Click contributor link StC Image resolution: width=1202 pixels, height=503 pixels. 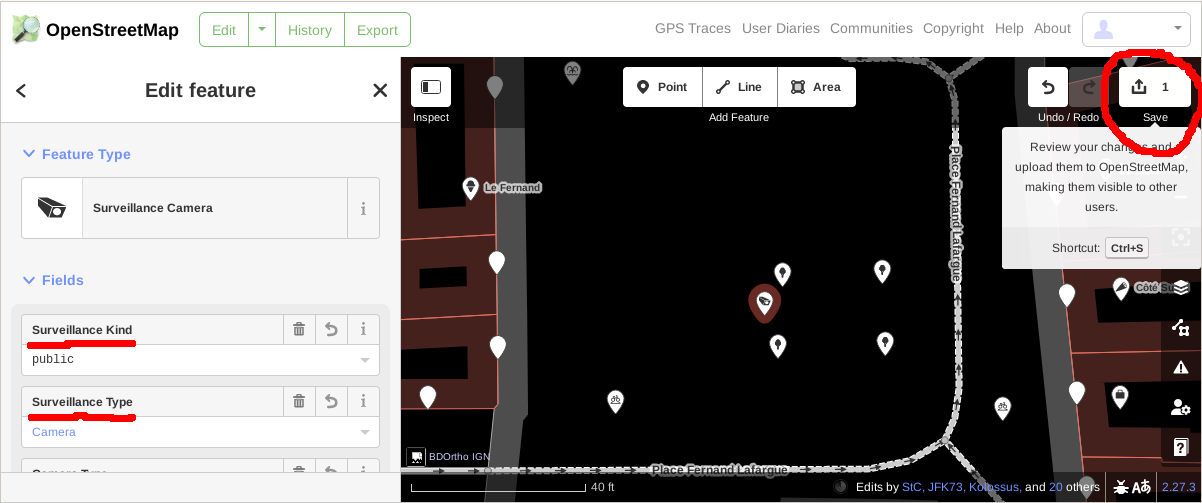pyautogui.click(x=912, y=487)
